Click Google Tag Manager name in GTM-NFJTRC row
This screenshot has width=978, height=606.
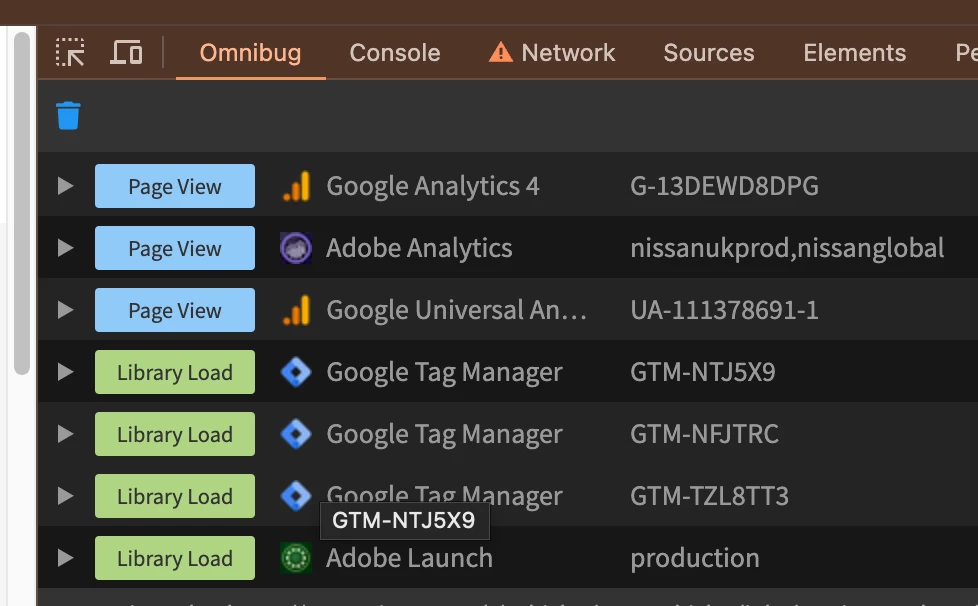[x=444, y=434]
